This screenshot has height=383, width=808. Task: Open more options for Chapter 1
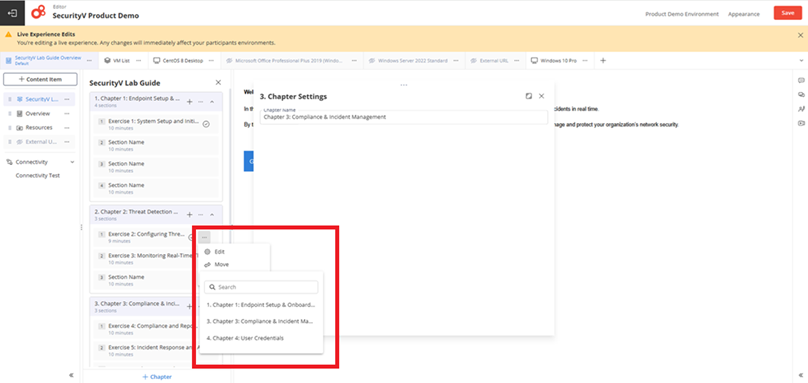[x=200, y=102]
